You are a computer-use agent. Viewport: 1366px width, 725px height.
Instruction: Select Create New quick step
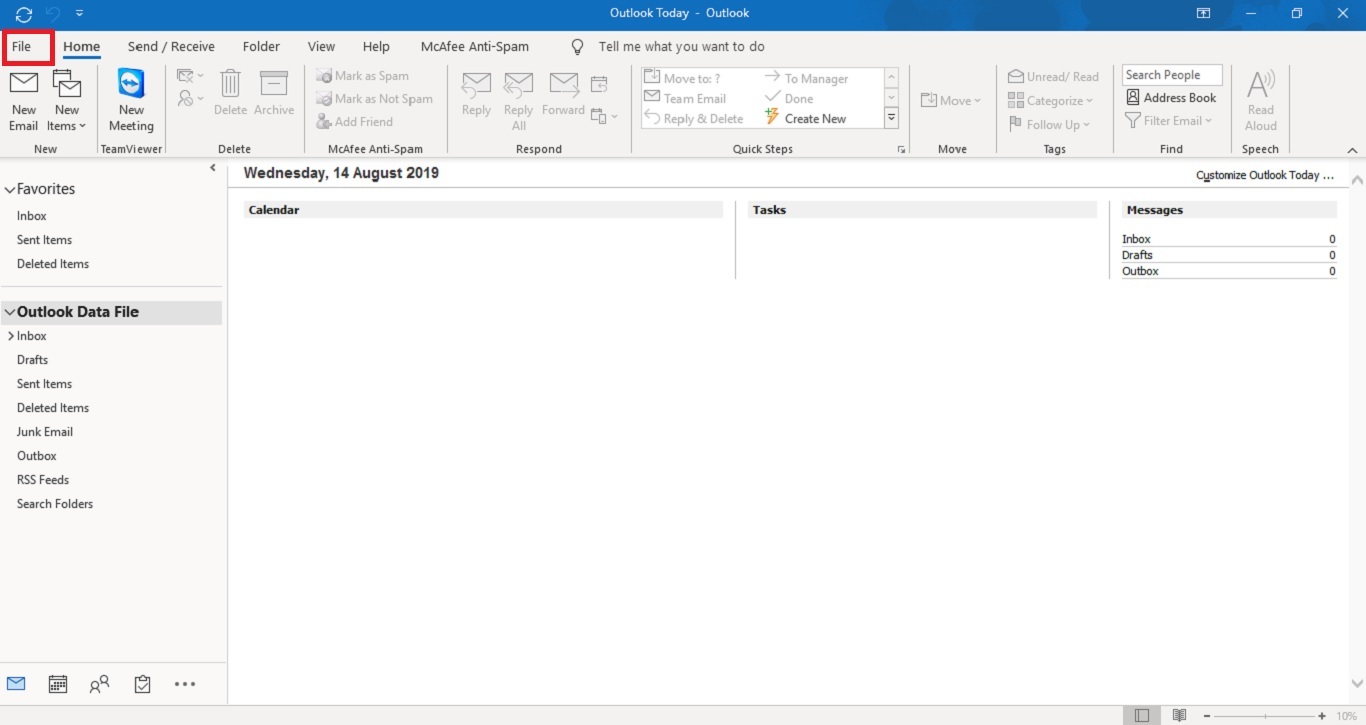[x=805, y=118]
